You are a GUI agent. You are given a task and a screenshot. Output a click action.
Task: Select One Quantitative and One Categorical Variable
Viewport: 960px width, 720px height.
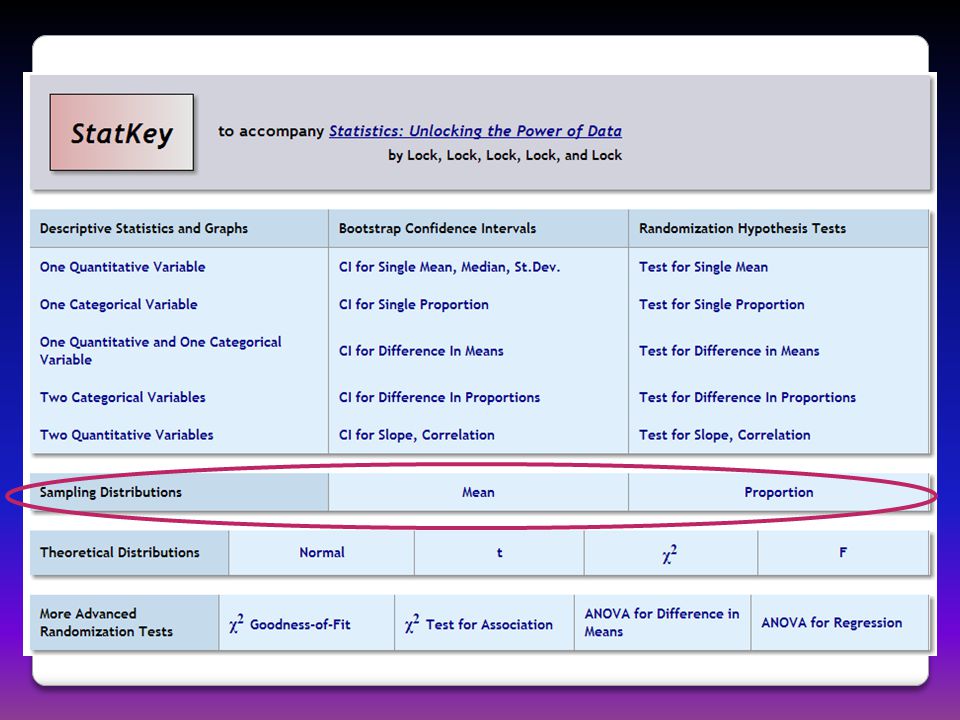tap(160, 351)
